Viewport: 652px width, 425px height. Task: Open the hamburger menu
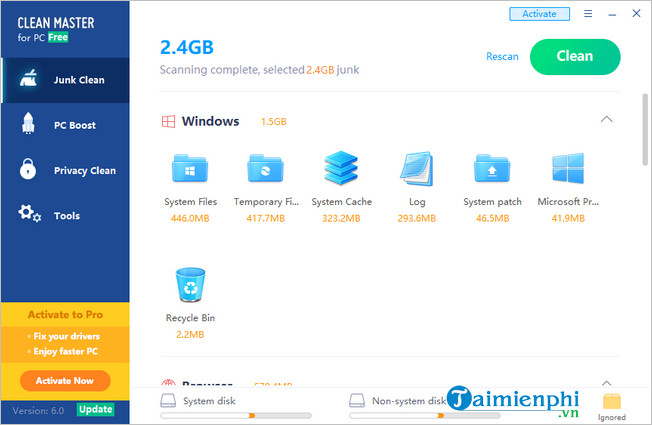tap(588, 14)
